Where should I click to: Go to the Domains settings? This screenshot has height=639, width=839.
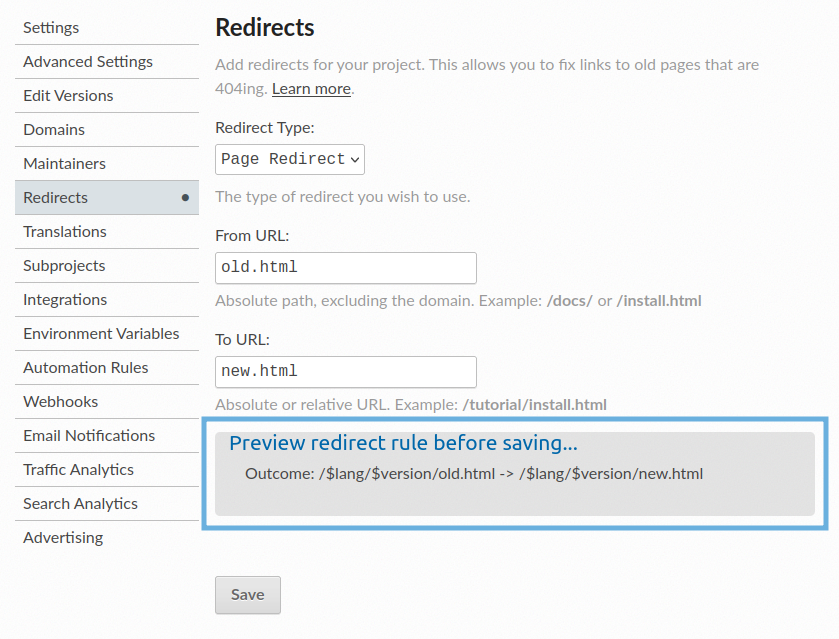53,129
